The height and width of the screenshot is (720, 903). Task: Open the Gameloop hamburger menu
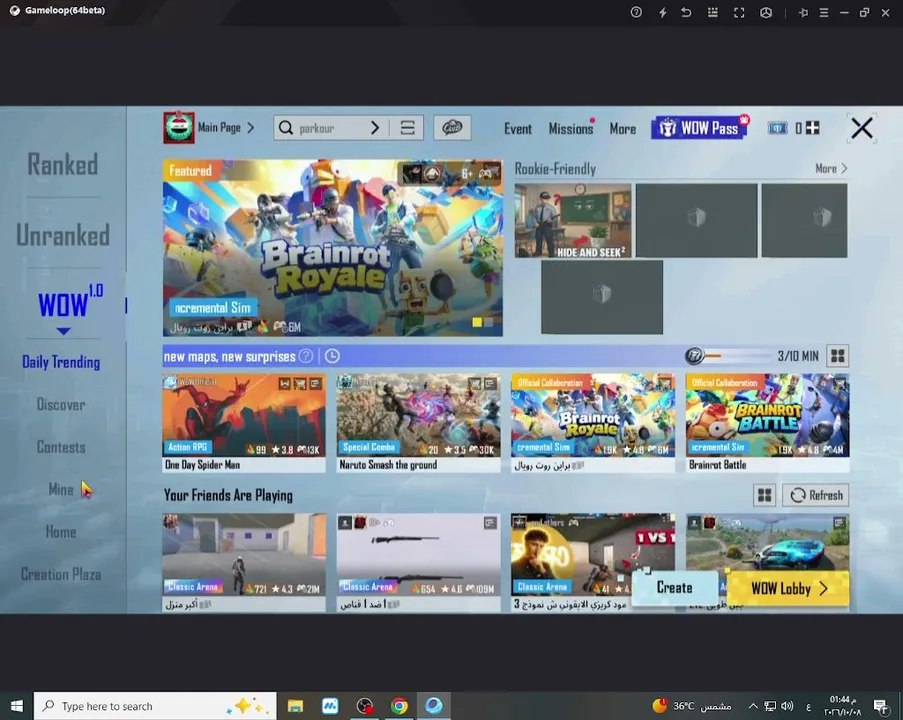click(824, 13)
